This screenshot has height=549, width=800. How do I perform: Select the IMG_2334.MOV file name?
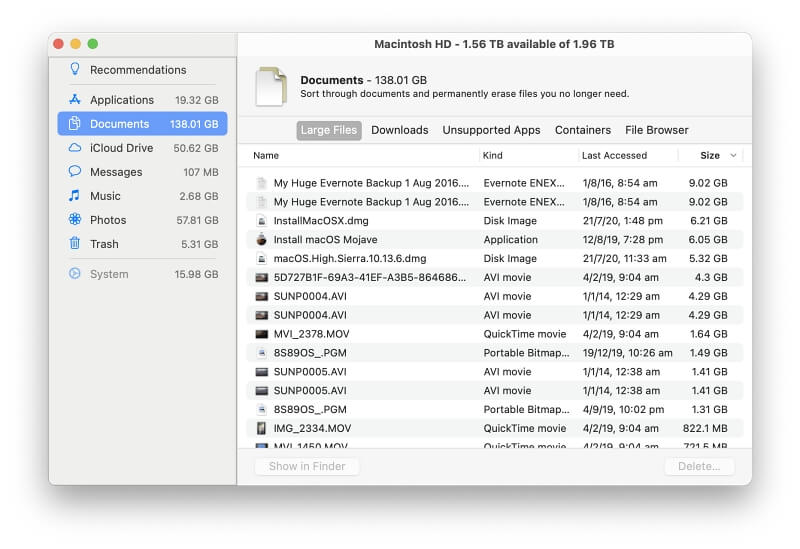[x=312, y=428]
